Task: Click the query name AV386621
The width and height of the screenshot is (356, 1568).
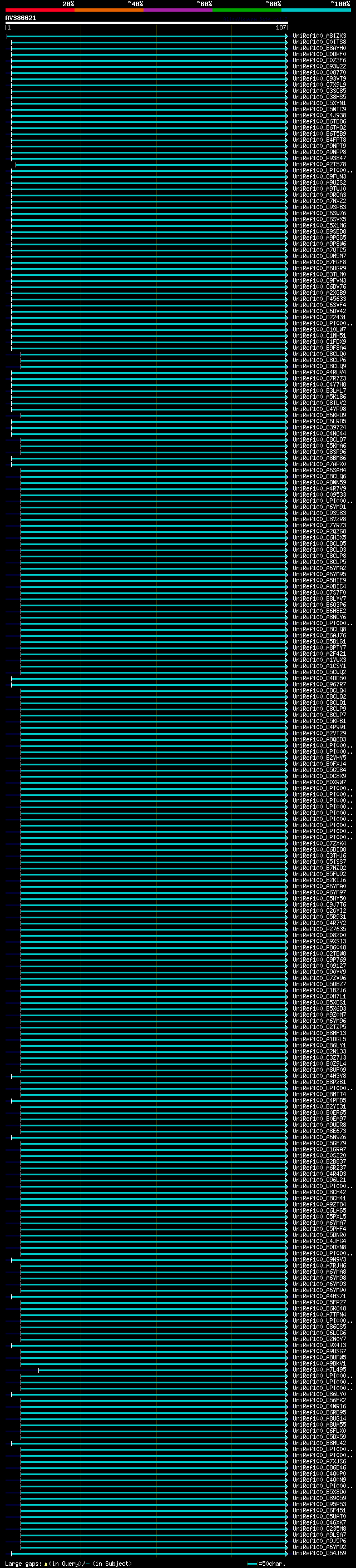Action: click(21, 18)
